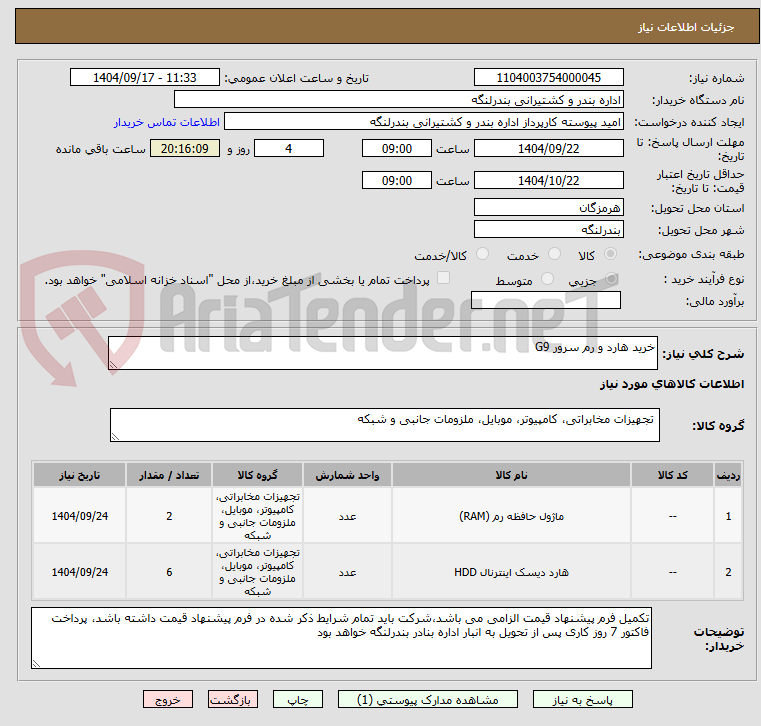761x726 pixels.
Task: Click the days remaining field showing 4
Action: click(289, 148)
